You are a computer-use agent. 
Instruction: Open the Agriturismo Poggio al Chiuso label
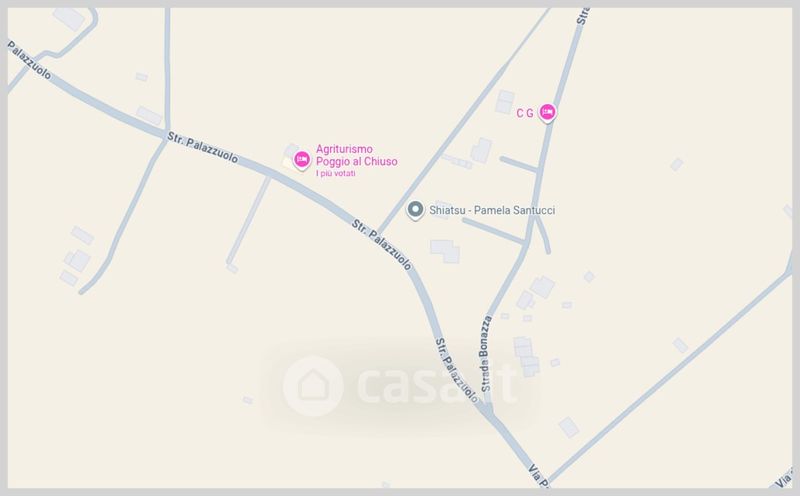[x=357, y=155]
